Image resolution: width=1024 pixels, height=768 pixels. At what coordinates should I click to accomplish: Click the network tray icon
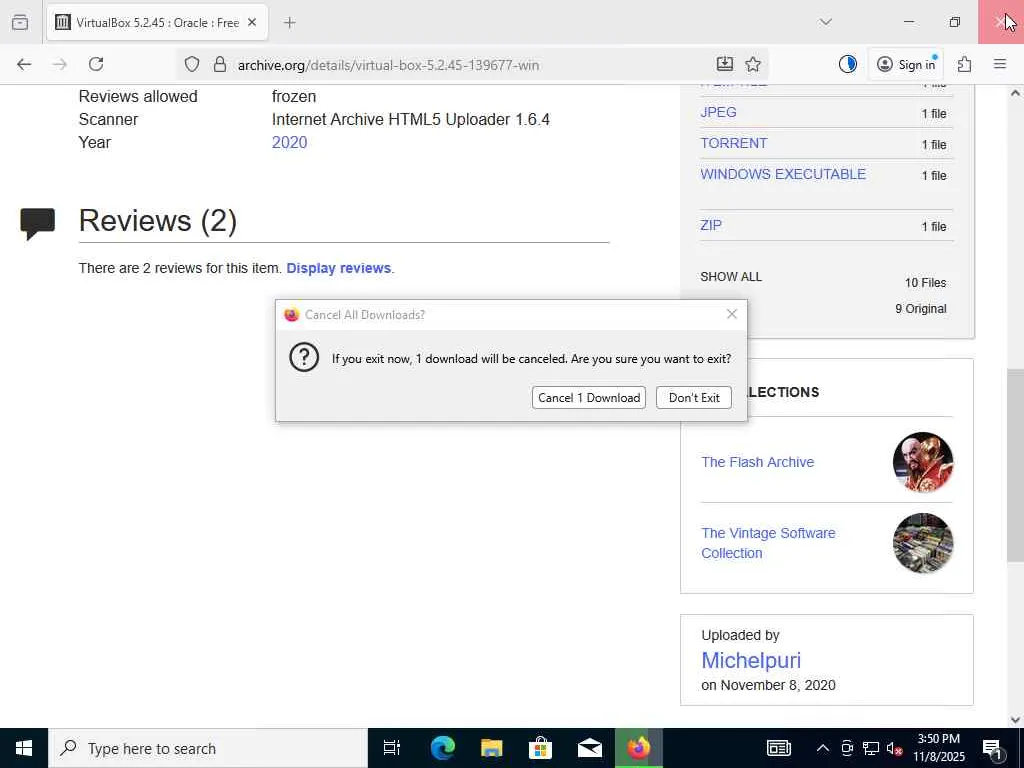coord(871,748)
